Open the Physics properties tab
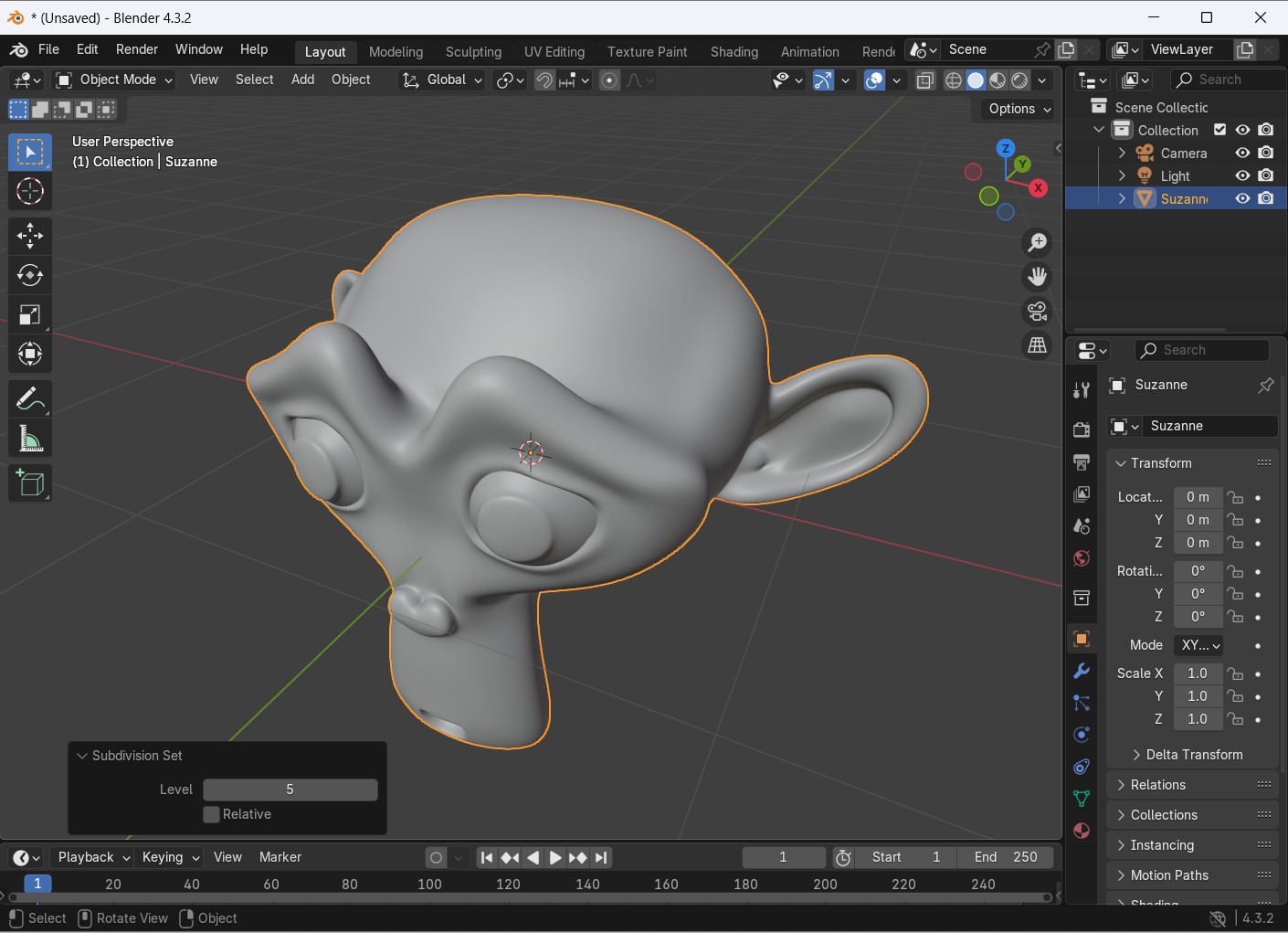The image size is (1288, 933). 1082,735
